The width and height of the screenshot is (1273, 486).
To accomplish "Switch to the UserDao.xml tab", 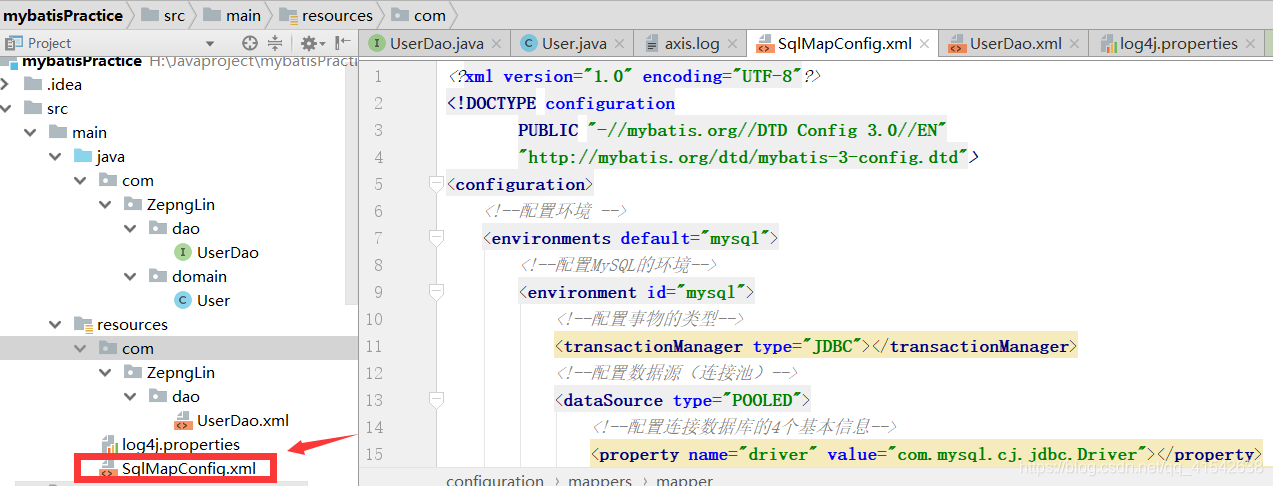I will click(1013, 44).
